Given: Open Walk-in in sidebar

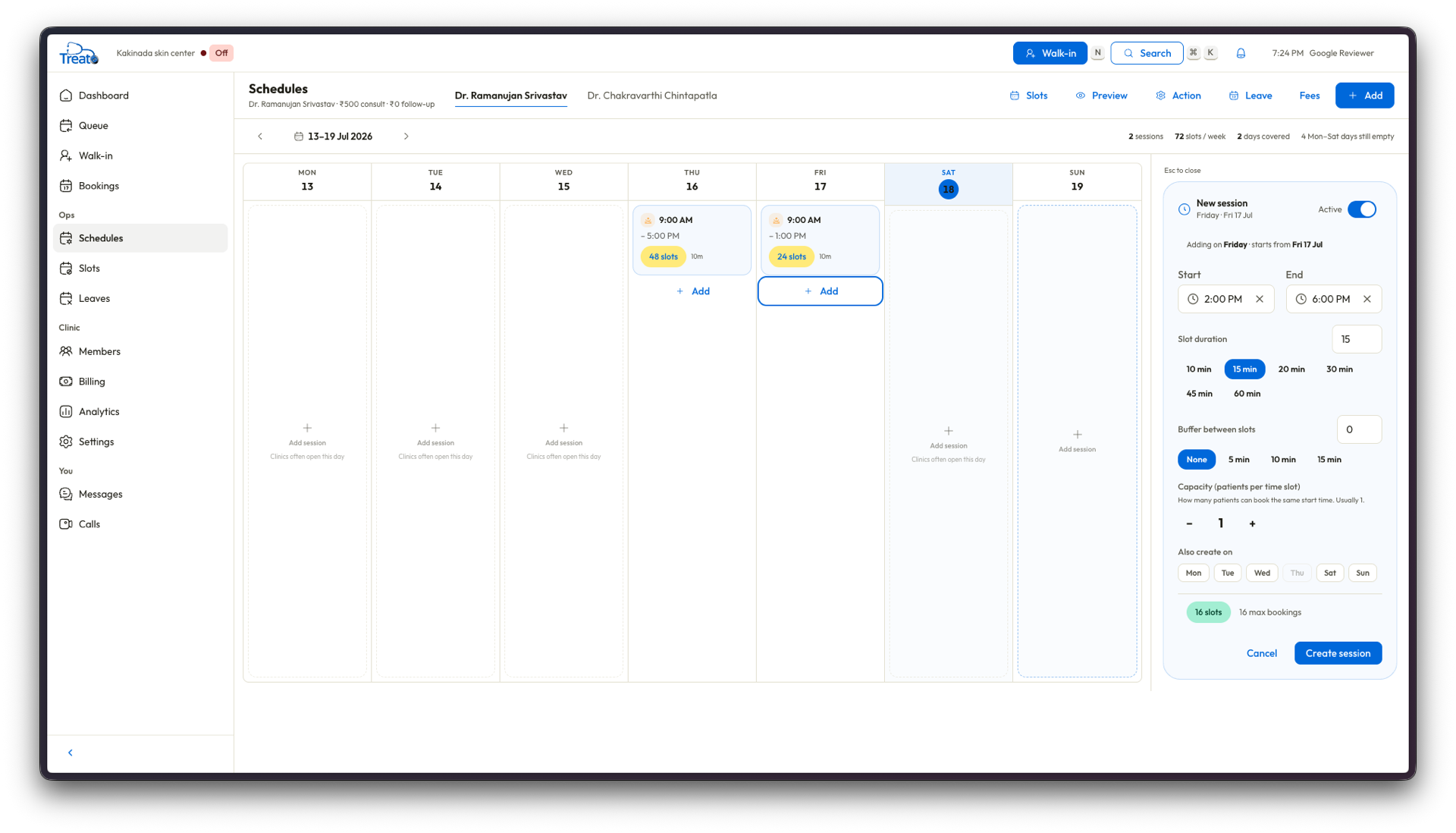Looking at the screenshot, I should pyautogui.click(x=140, y=156).
